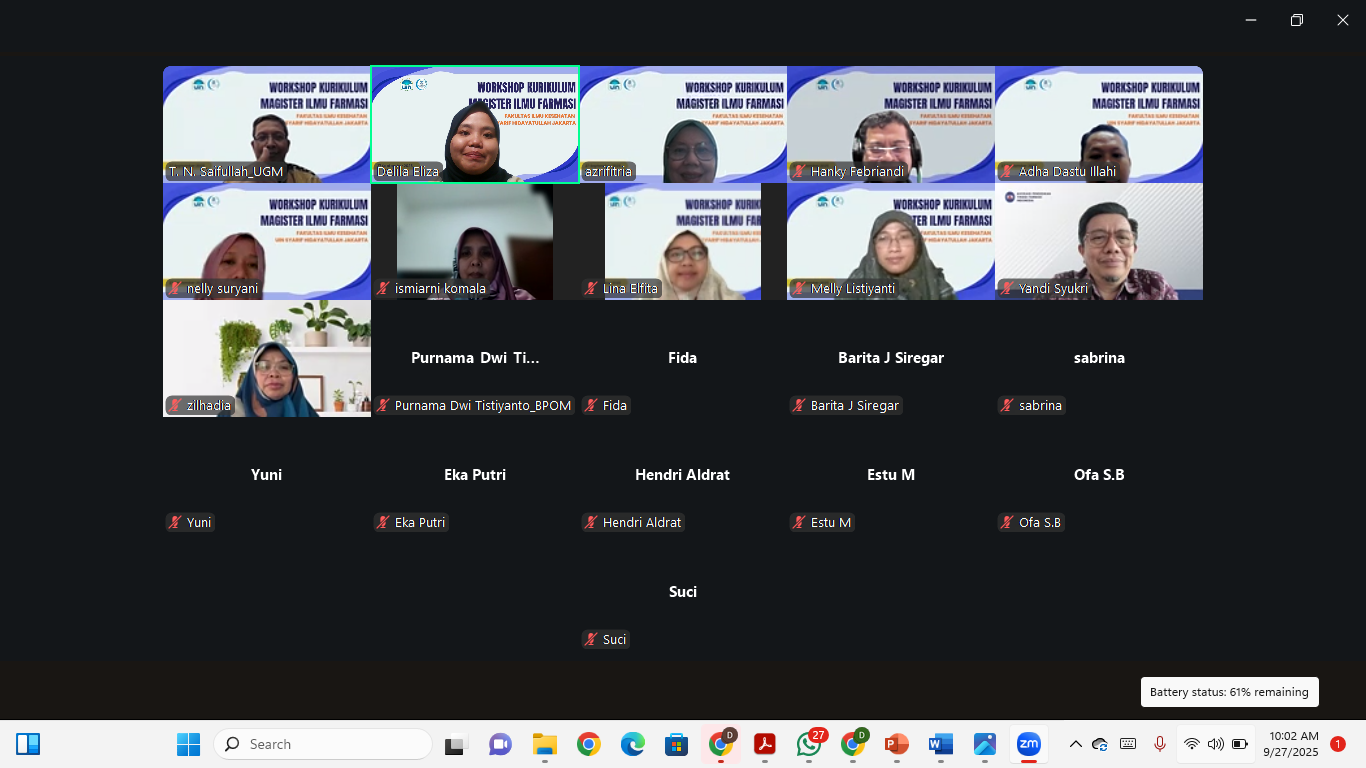Open the clock and calendar flyout
The image size is (1366, 768).
(x=1293, y=744)
